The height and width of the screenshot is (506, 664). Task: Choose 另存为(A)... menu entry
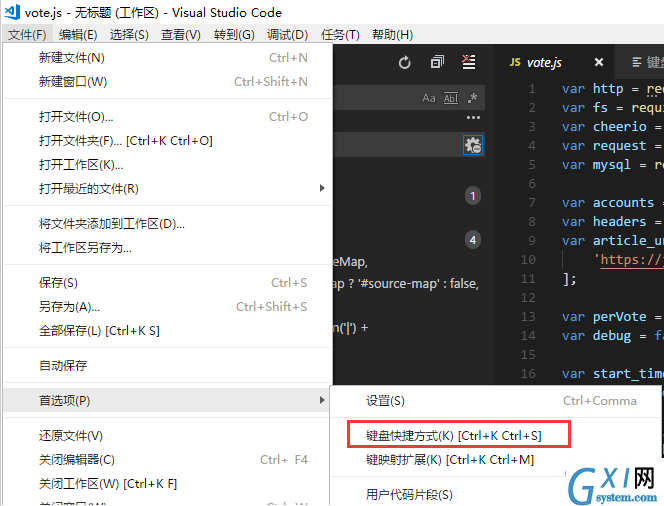coord(168,307)
